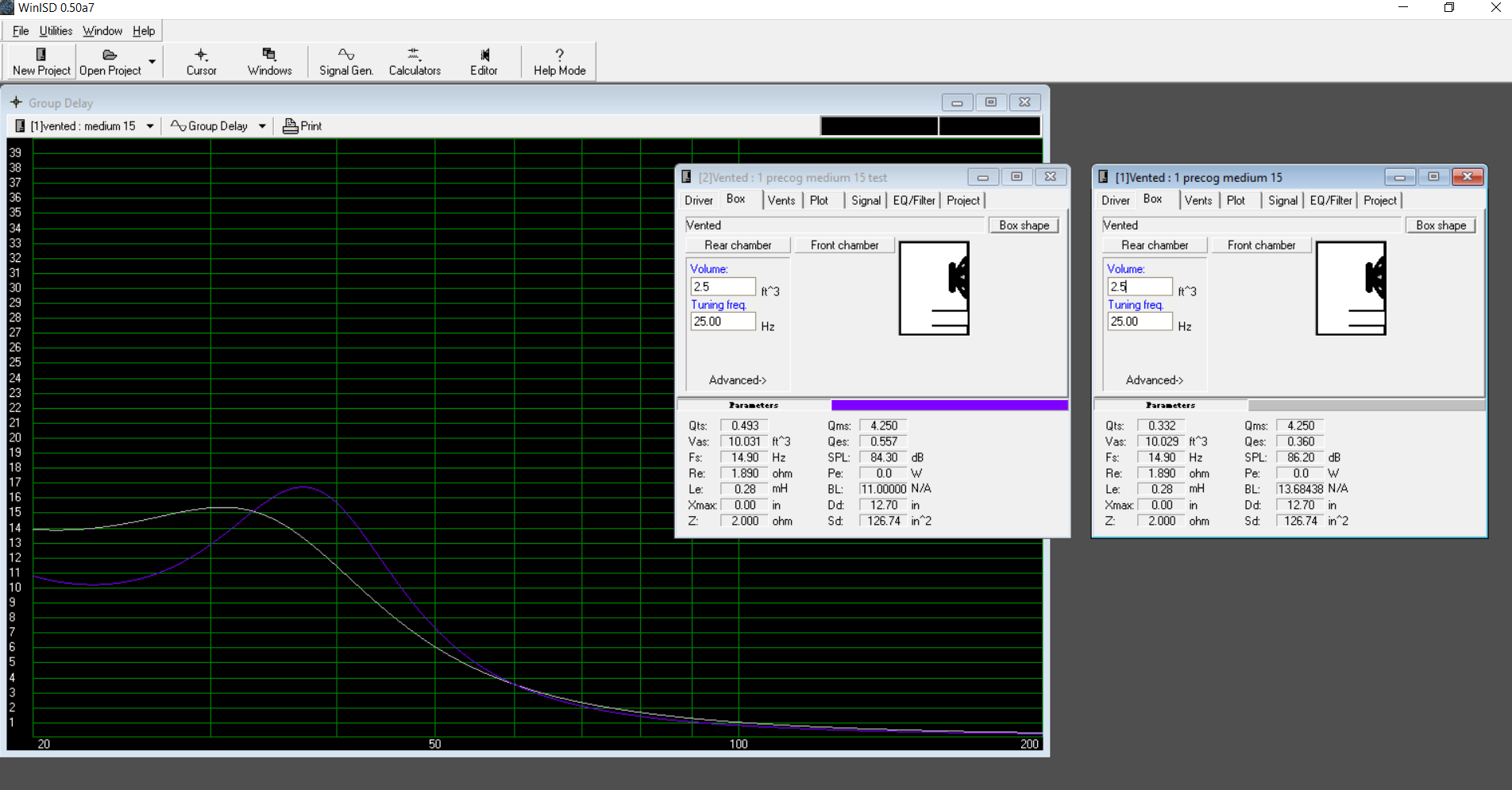This screenshot has height=790, width=1512.
Task: Open the Utilities menu
Action: (x=56, y=31)
